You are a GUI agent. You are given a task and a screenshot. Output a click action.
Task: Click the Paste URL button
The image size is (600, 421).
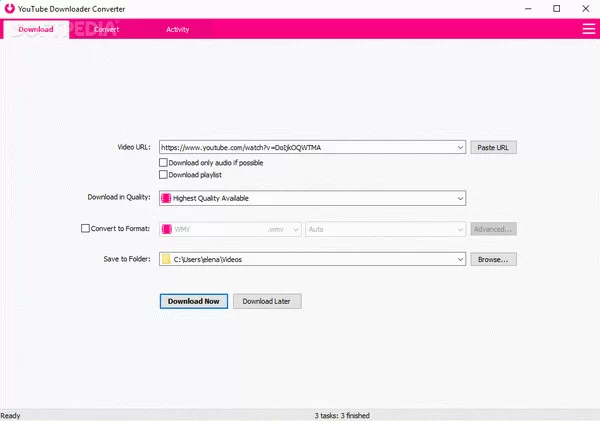[493, 147]
